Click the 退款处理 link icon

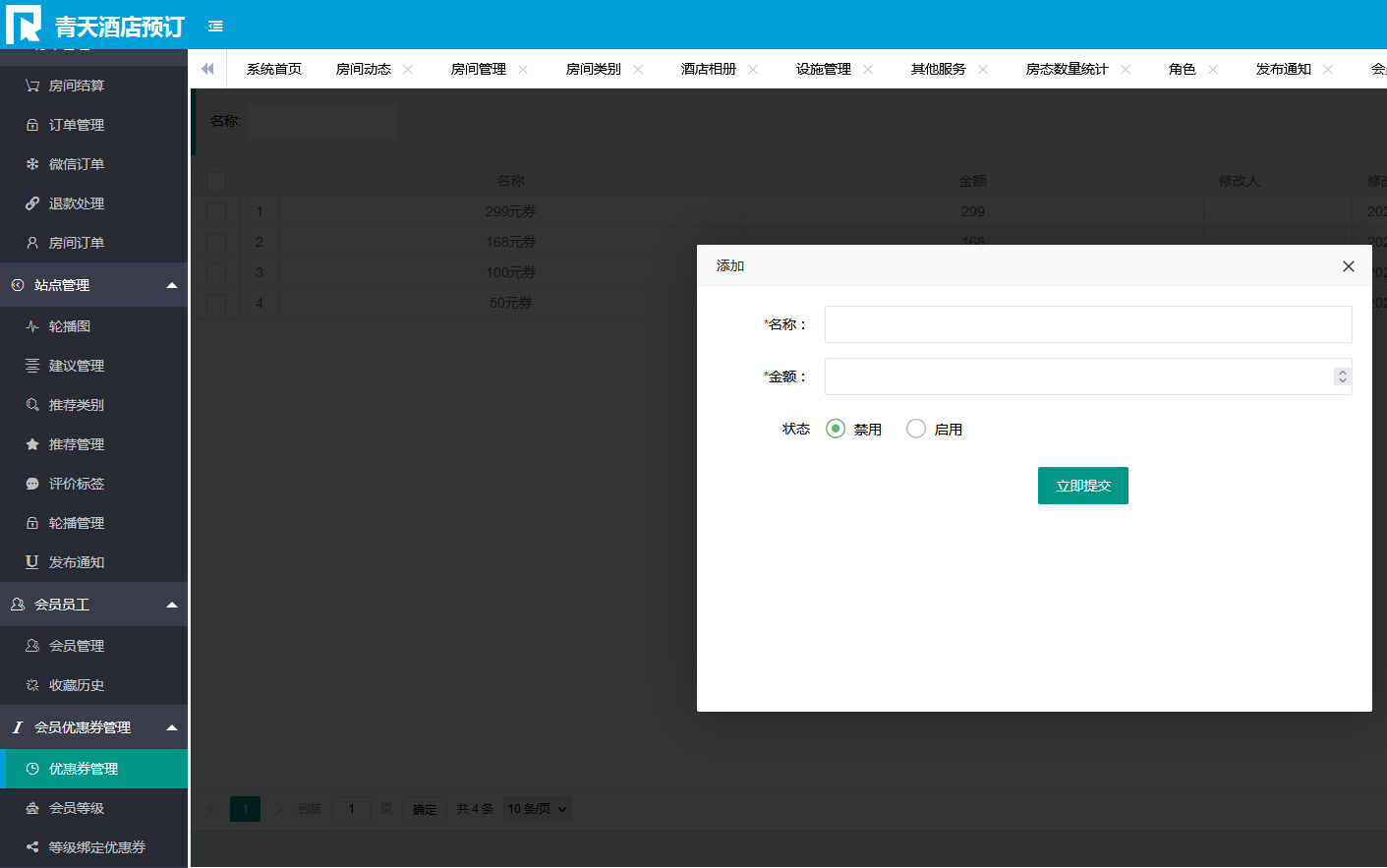click(x=32, y=203)
